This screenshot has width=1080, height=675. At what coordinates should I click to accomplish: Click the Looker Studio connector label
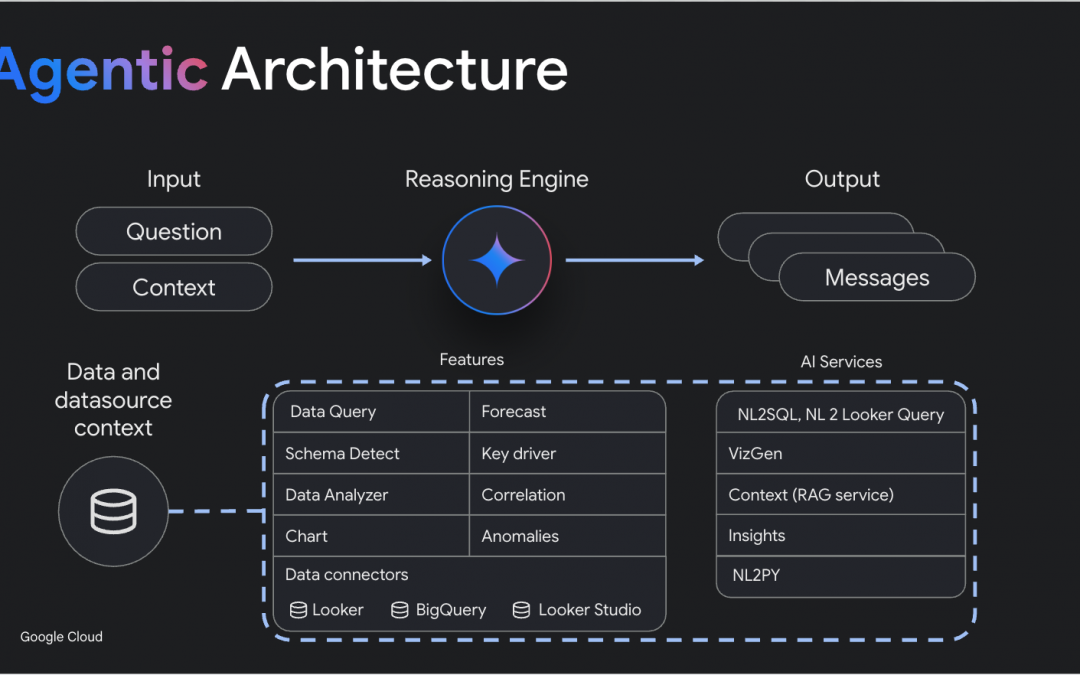[x=590, y=610]
